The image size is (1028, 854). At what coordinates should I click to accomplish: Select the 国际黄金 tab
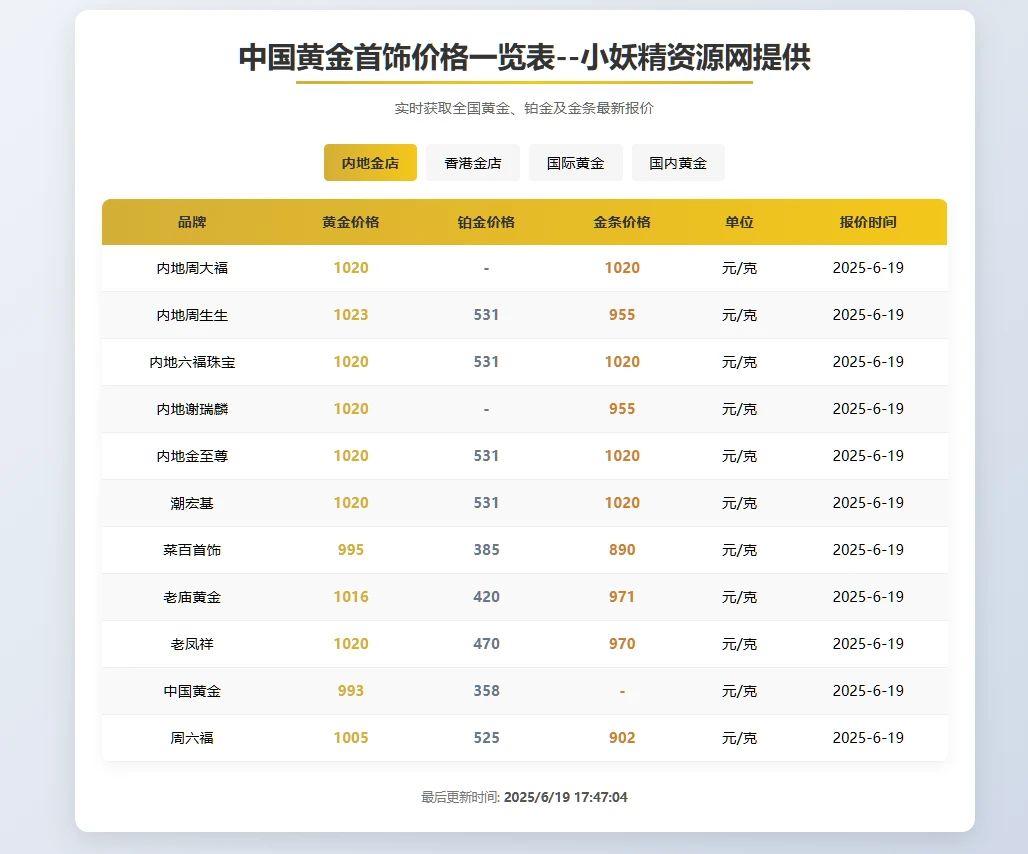point(576,163)
